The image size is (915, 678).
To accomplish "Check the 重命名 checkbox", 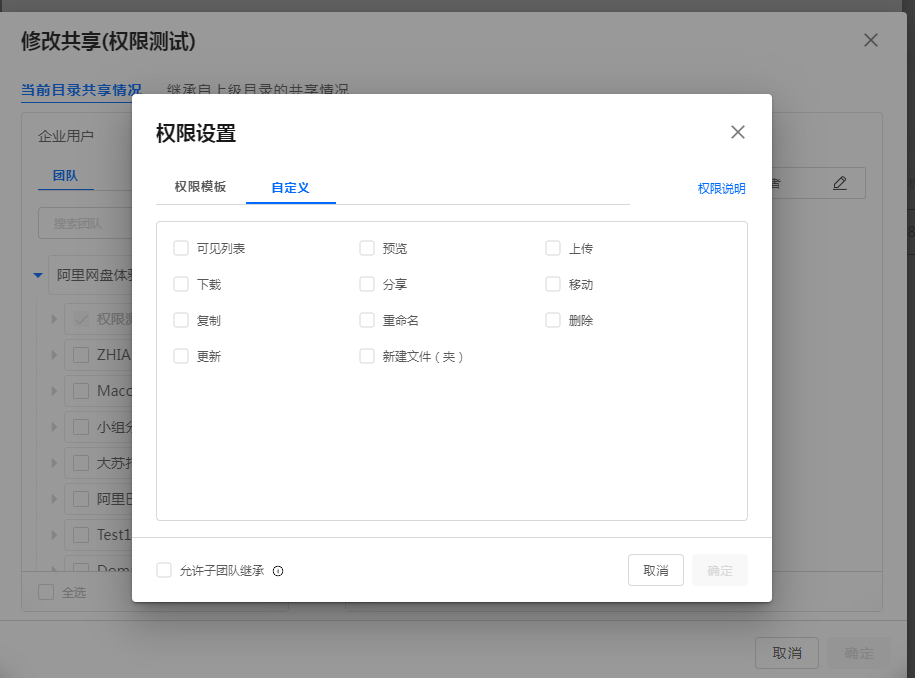I will click(367, 320).
